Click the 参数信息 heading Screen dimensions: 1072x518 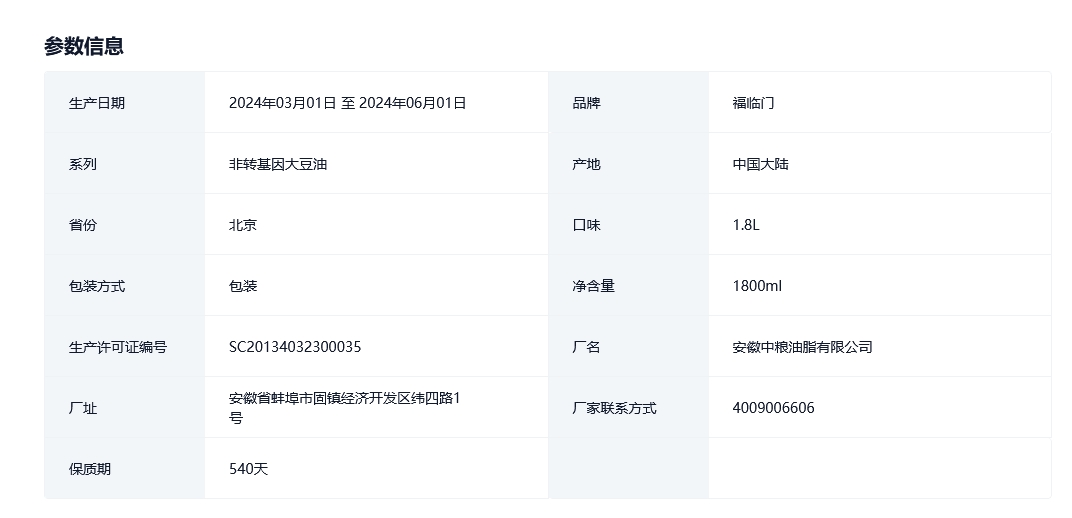[x=84, y=46]
